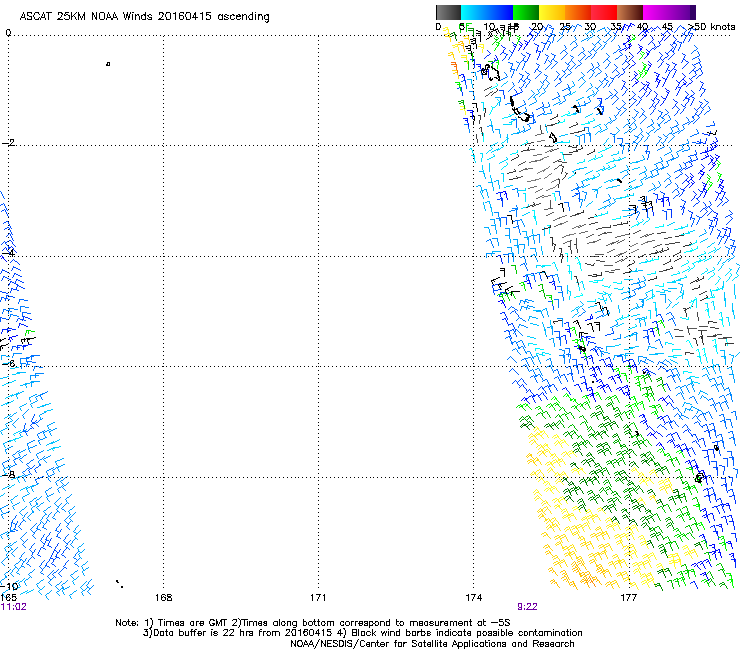Click the black island outline just east of 174E near 1S
The width and height of the screenshot is (740, 650).
point(490,72)
